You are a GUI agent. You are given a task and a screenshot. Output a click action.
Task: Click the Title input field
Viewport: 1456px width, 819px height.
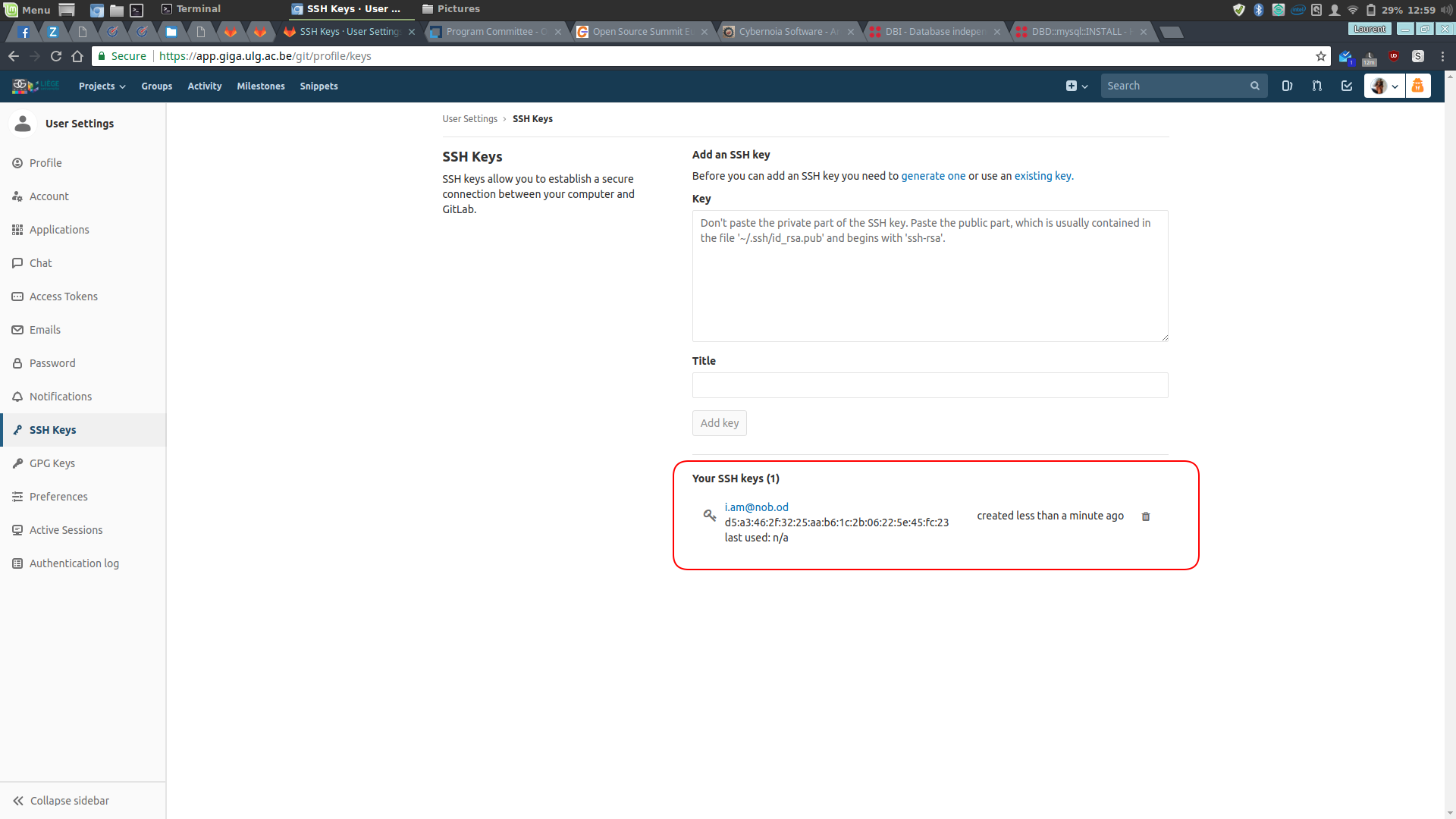pos(930,385)
